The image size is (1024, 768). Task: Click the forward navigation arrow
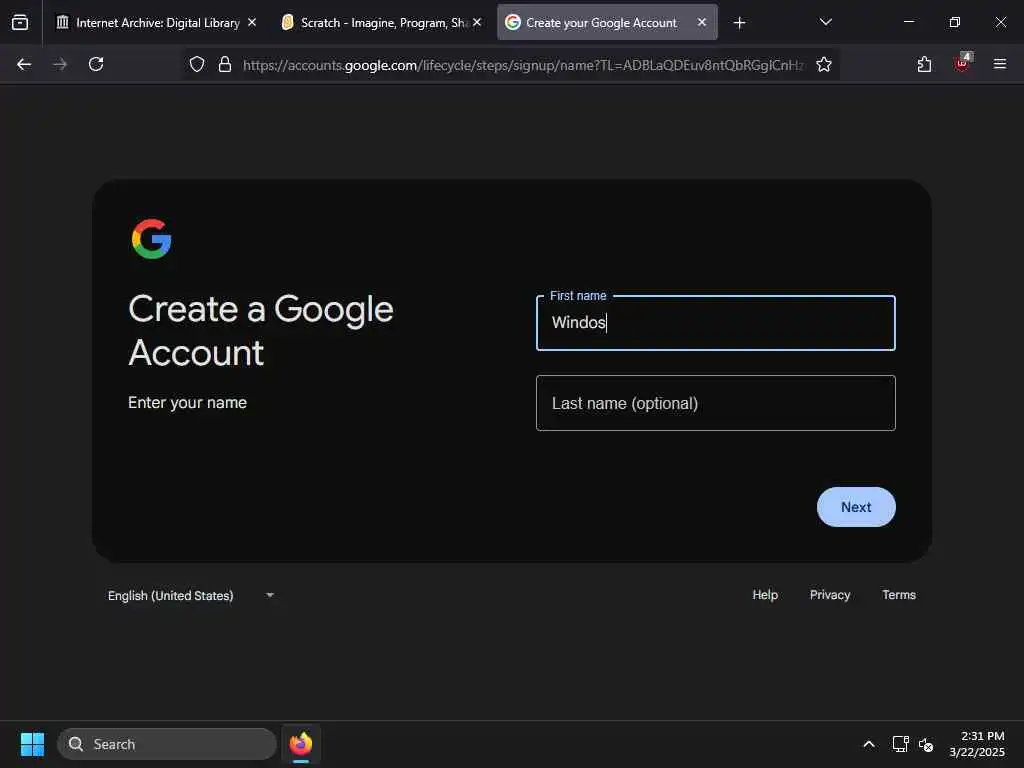click(60, 64)
